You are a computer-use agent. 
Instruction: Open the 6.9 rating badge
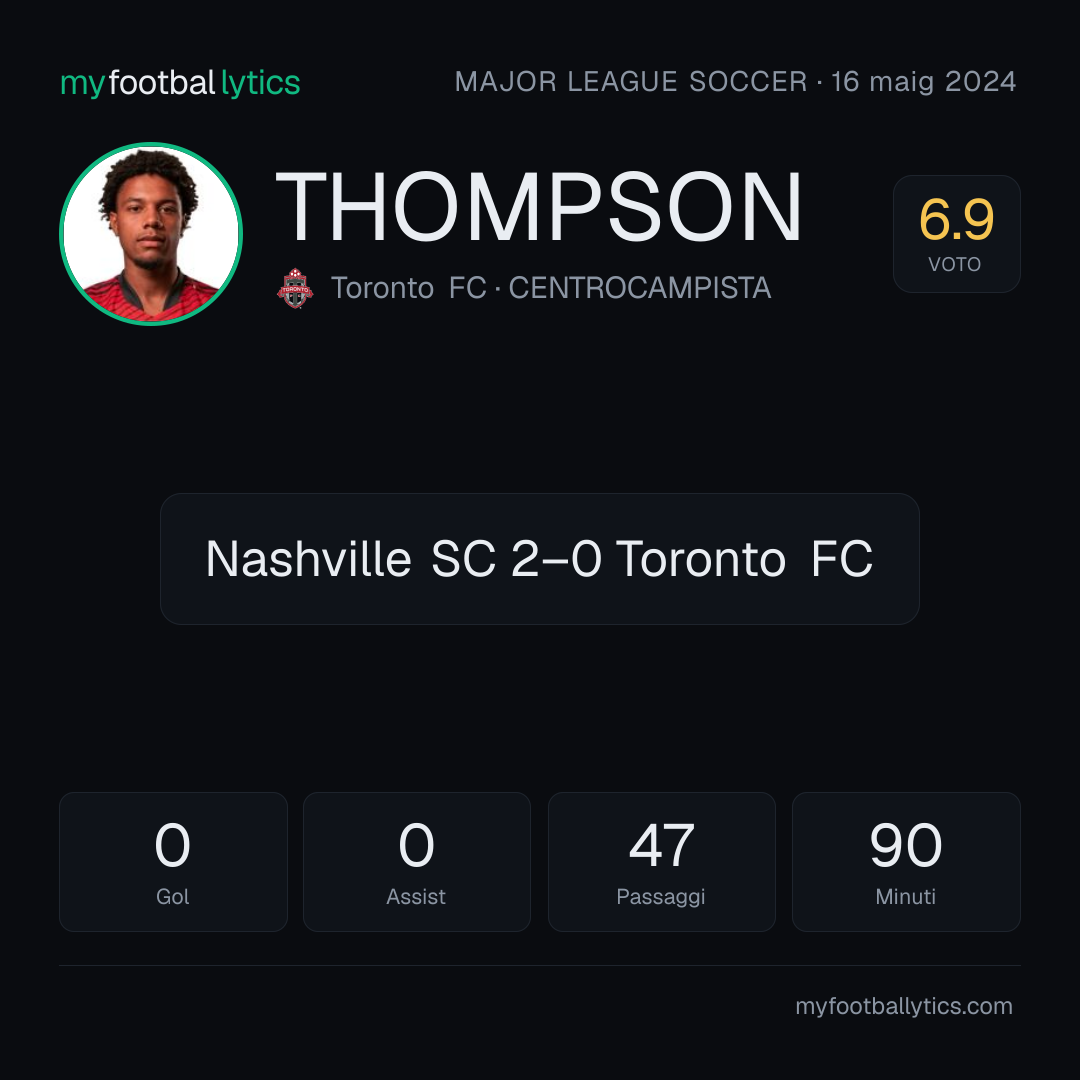tap(957, 234)
